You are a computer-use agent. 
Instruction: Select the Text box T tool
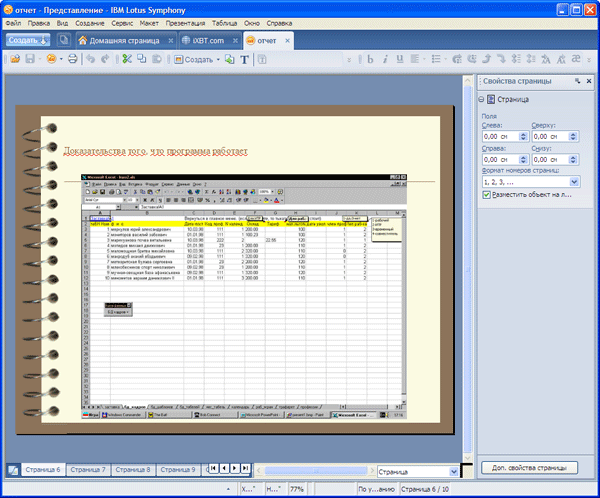[x=244, y=59]
